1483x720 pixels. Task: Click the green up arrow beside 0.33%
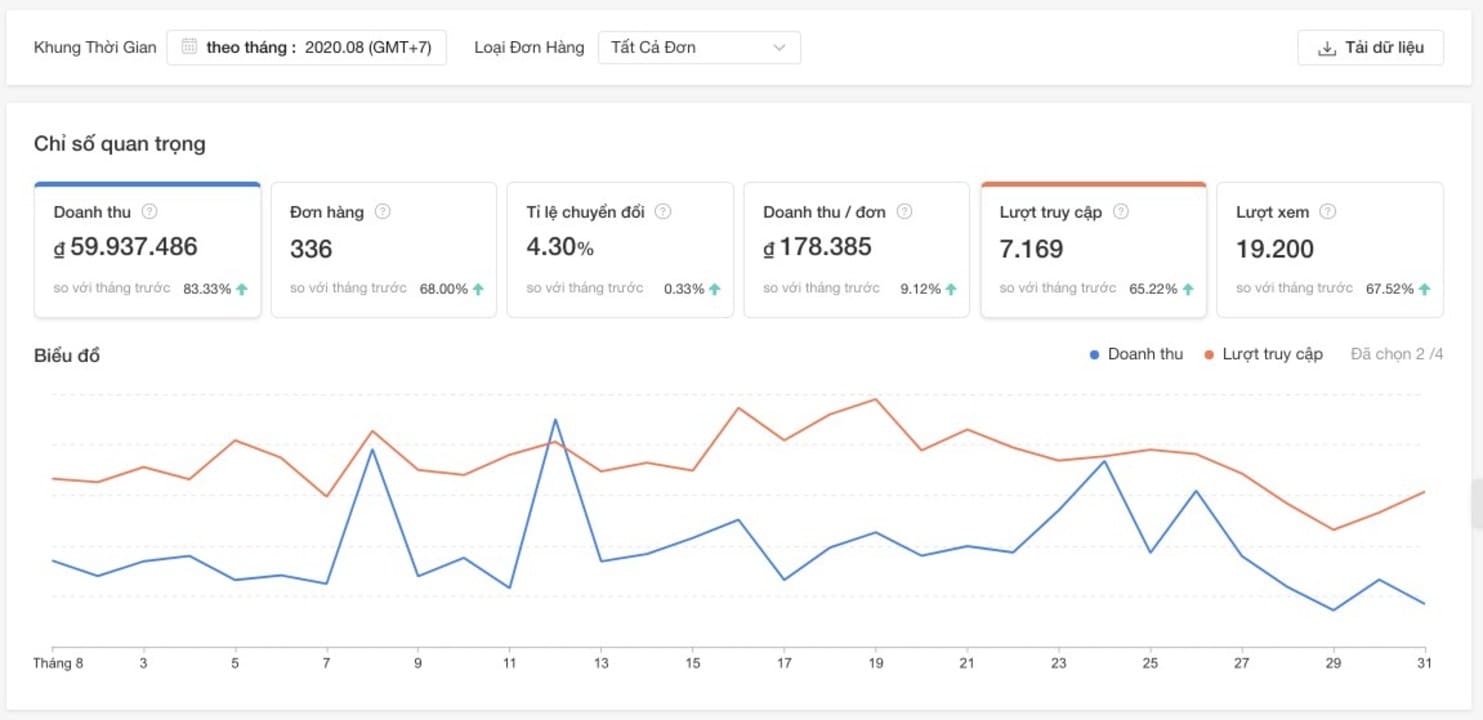point(714,289)
